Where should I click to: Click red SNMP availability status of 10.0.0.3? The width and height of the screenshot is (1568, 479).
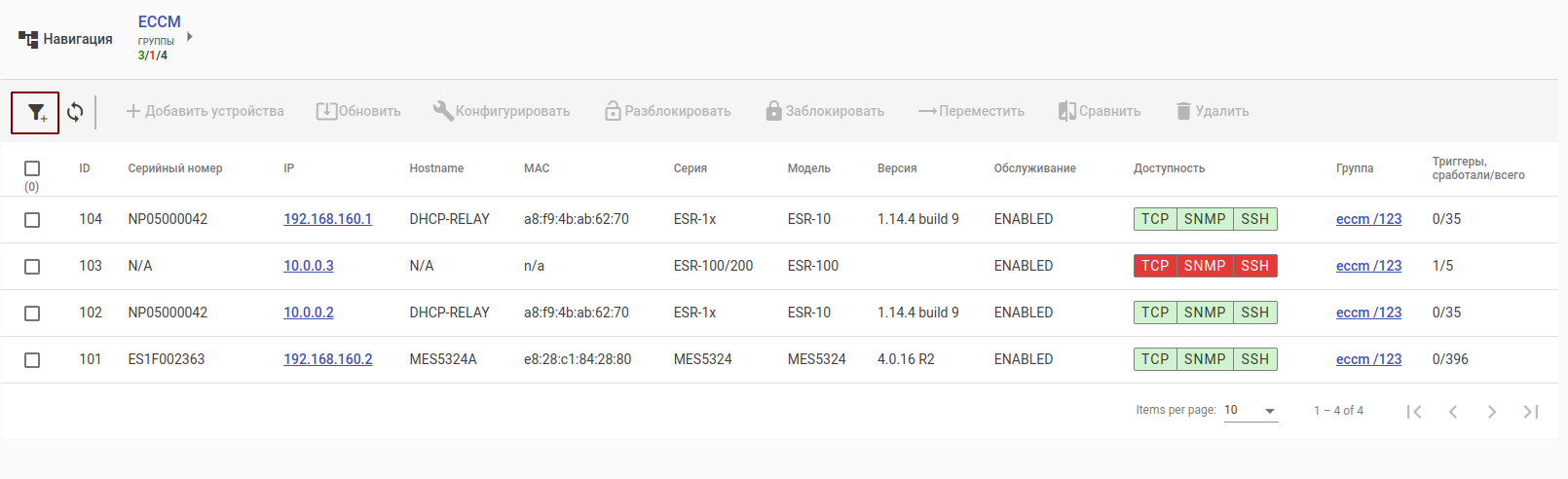click(1205, 266)
